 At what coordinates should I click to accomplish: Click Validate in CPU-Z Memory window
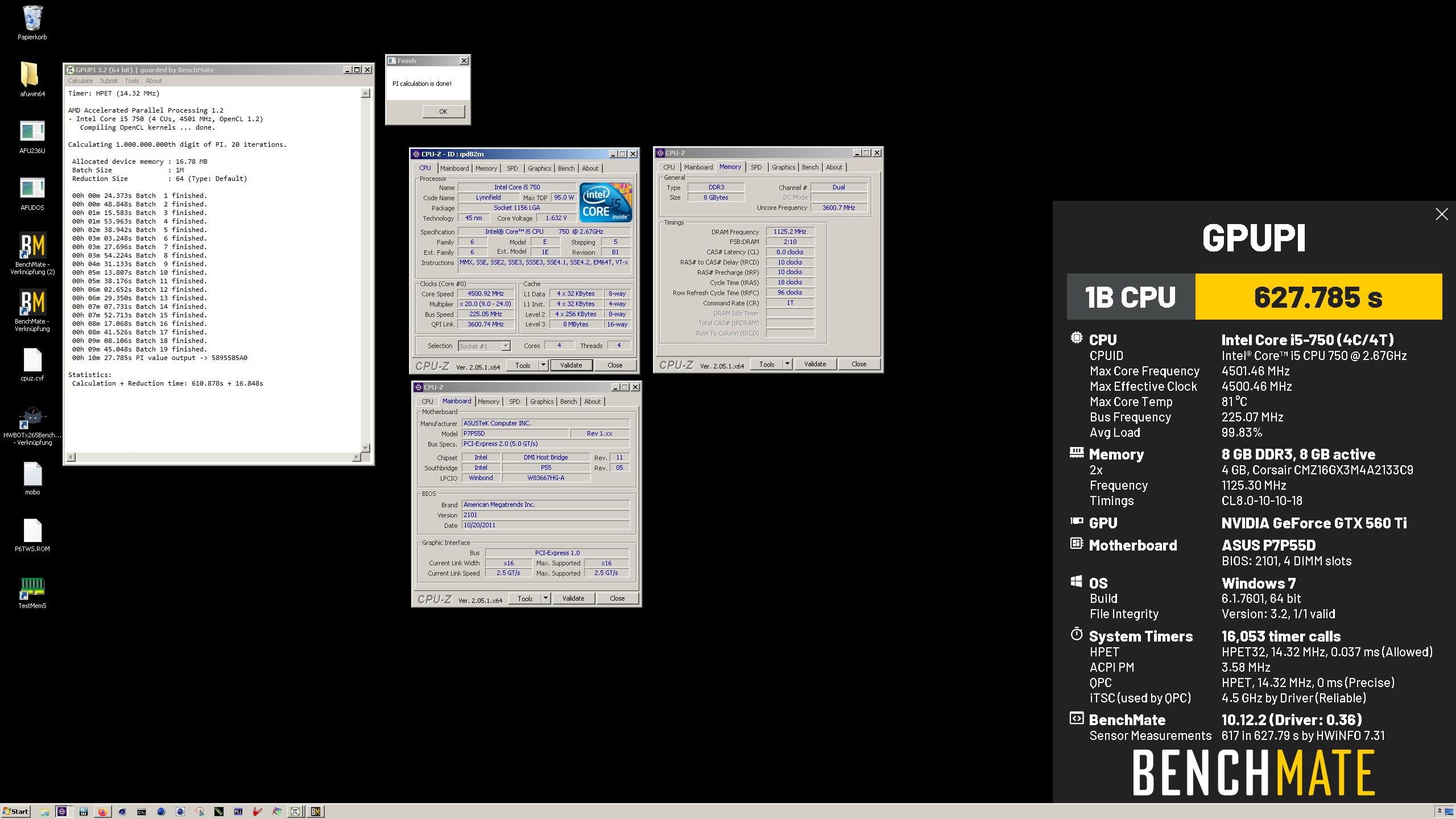coord(815,364)
